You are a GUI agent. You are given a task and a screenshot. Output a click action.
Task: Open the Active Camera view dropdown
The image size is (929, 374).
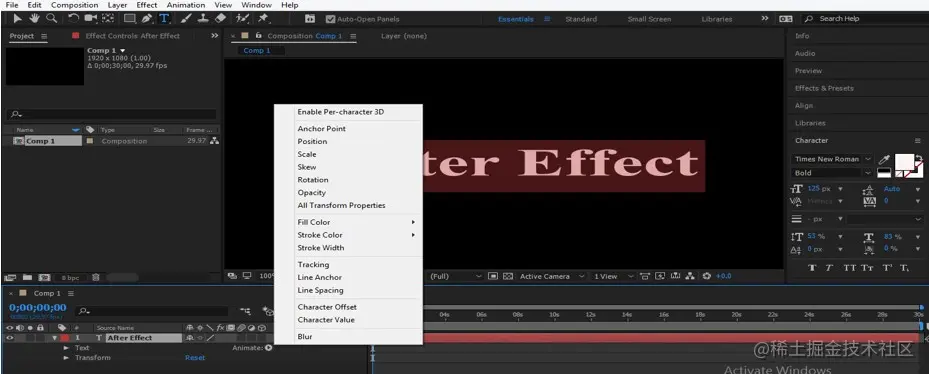pyautogui.click(x=552, y=276)
